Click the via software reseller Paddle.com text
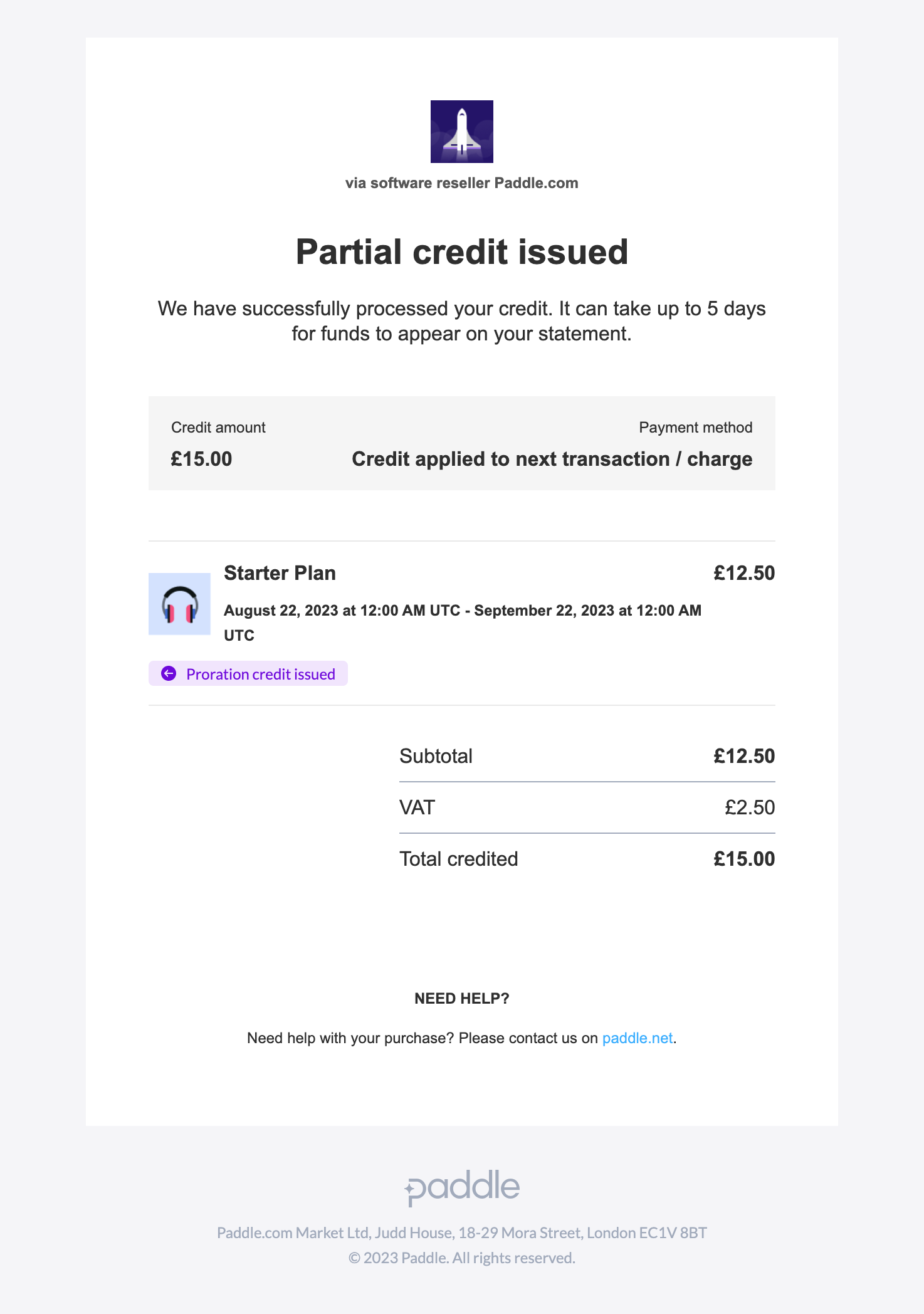The image size is (924, 1314). 462,183
